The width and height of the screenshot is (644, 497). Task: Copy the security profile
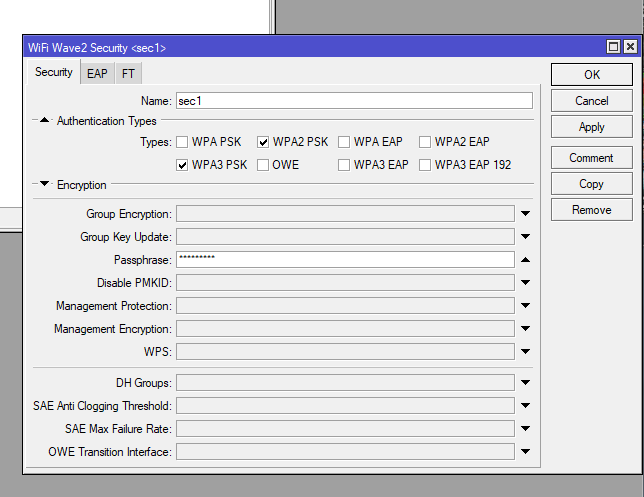coord(591,184)
